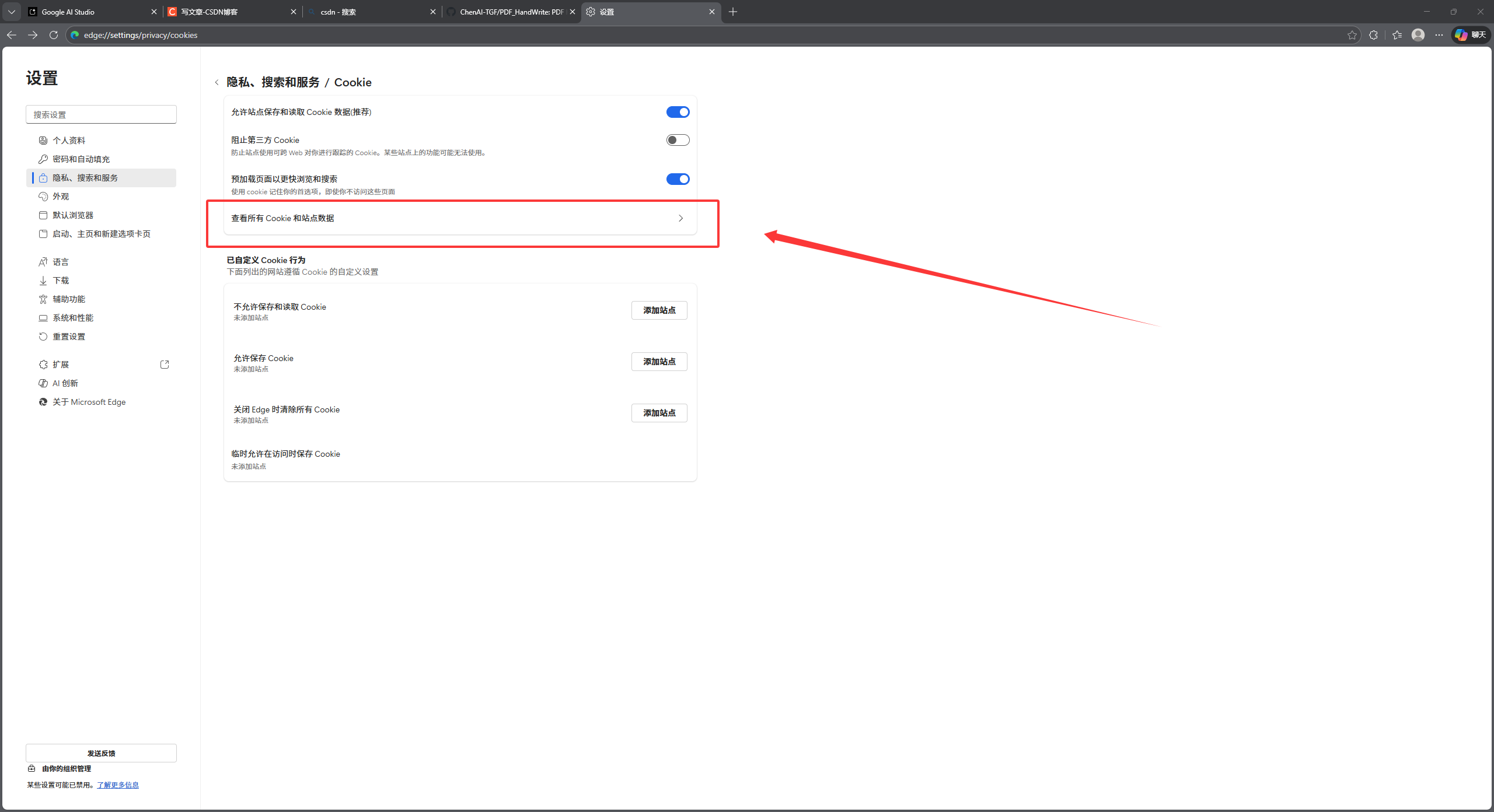This screenshot has width=1494, height=812.
Task: Enable the 阻止第三方 Cookie toggle
Action: (678, 140)
